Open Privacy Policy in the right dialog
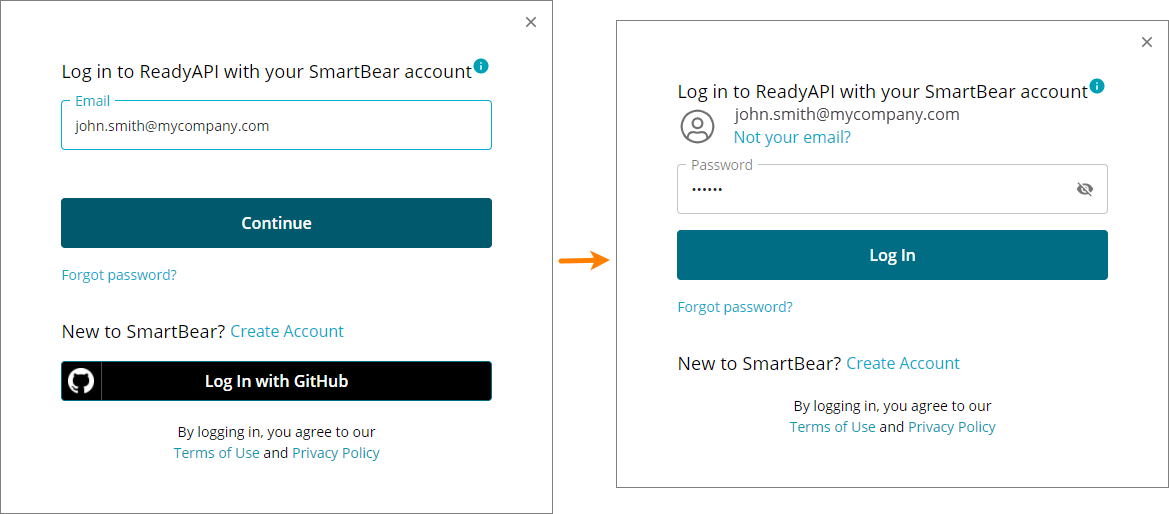 pos(952,427)
